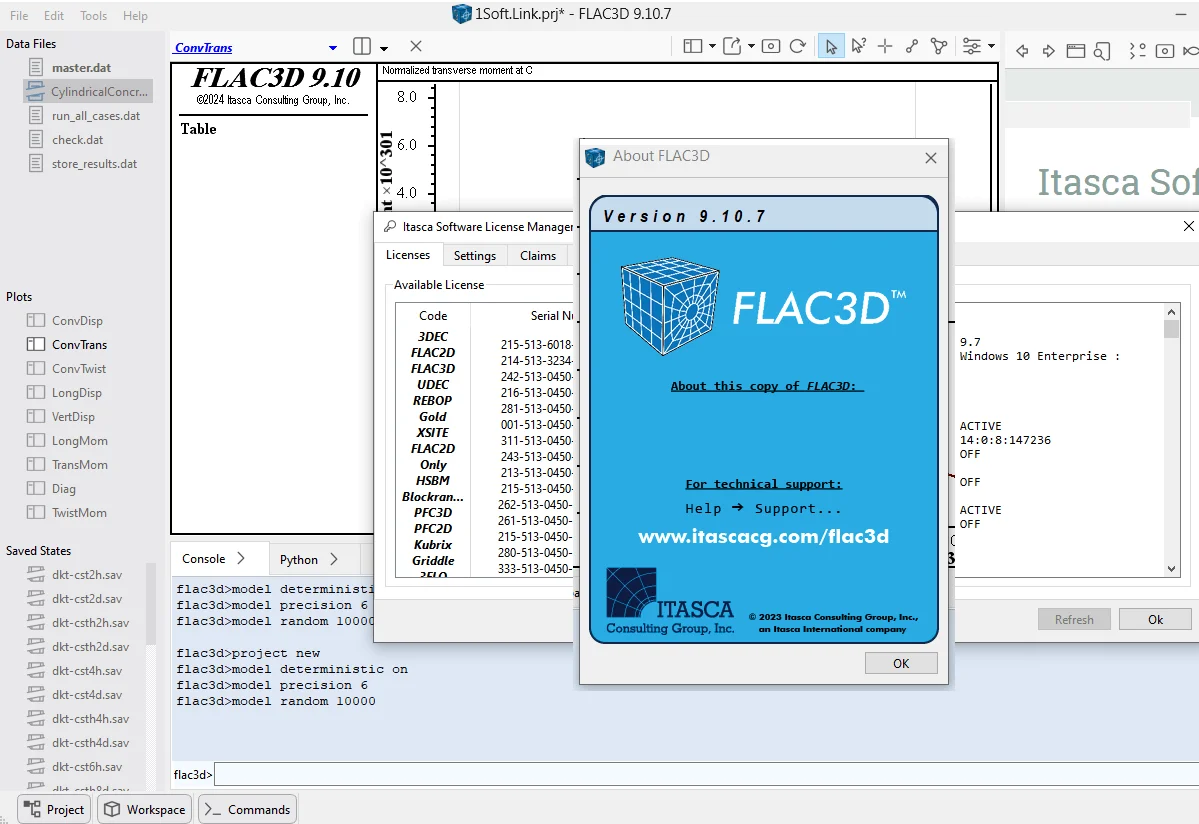Click the regenerate plot refresh icon
Viewport: 1199px width, 824px height.
tap(798, 47)
